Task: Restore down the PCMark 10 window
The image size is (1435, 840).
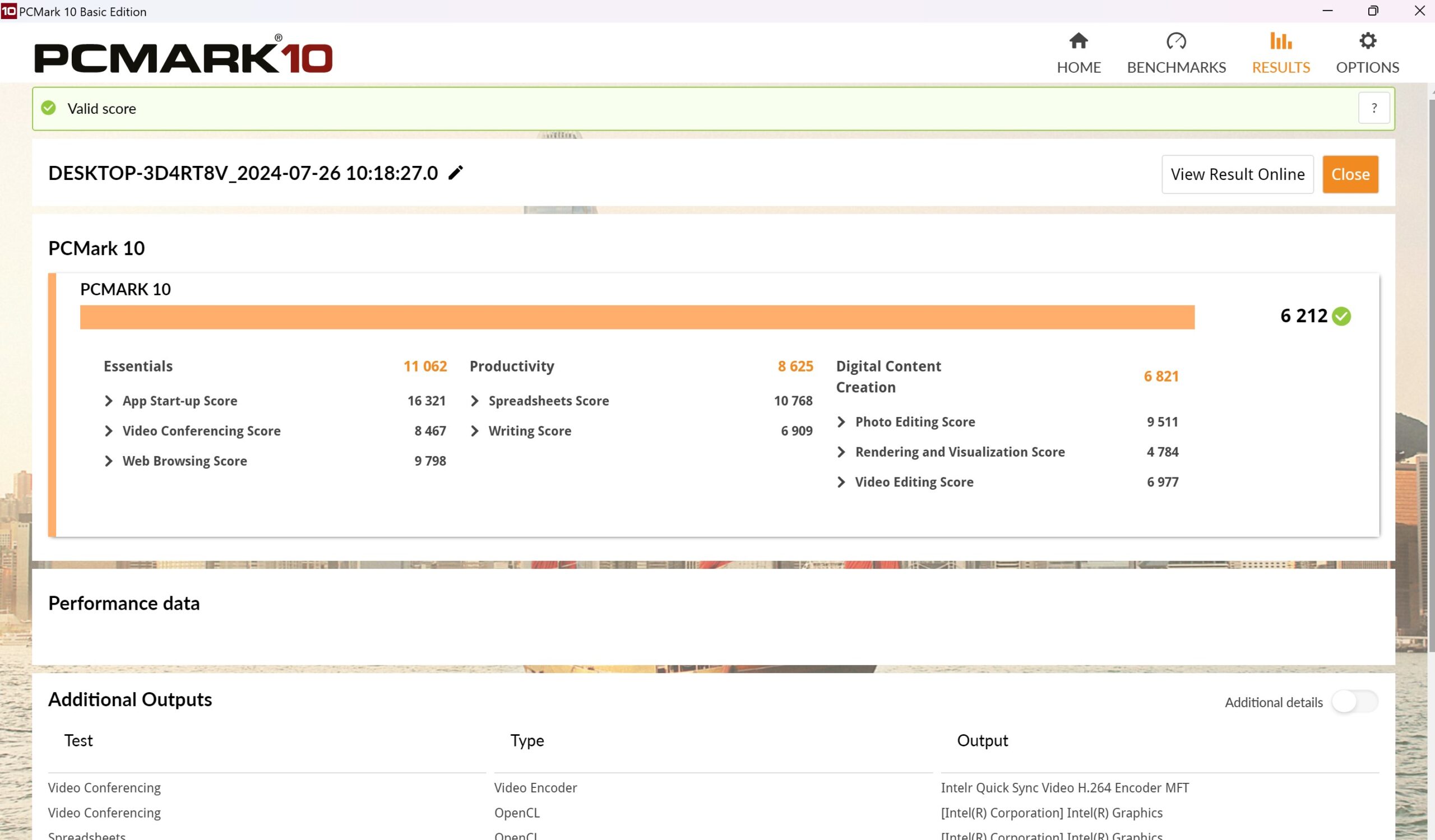Action: [1373, 11]
